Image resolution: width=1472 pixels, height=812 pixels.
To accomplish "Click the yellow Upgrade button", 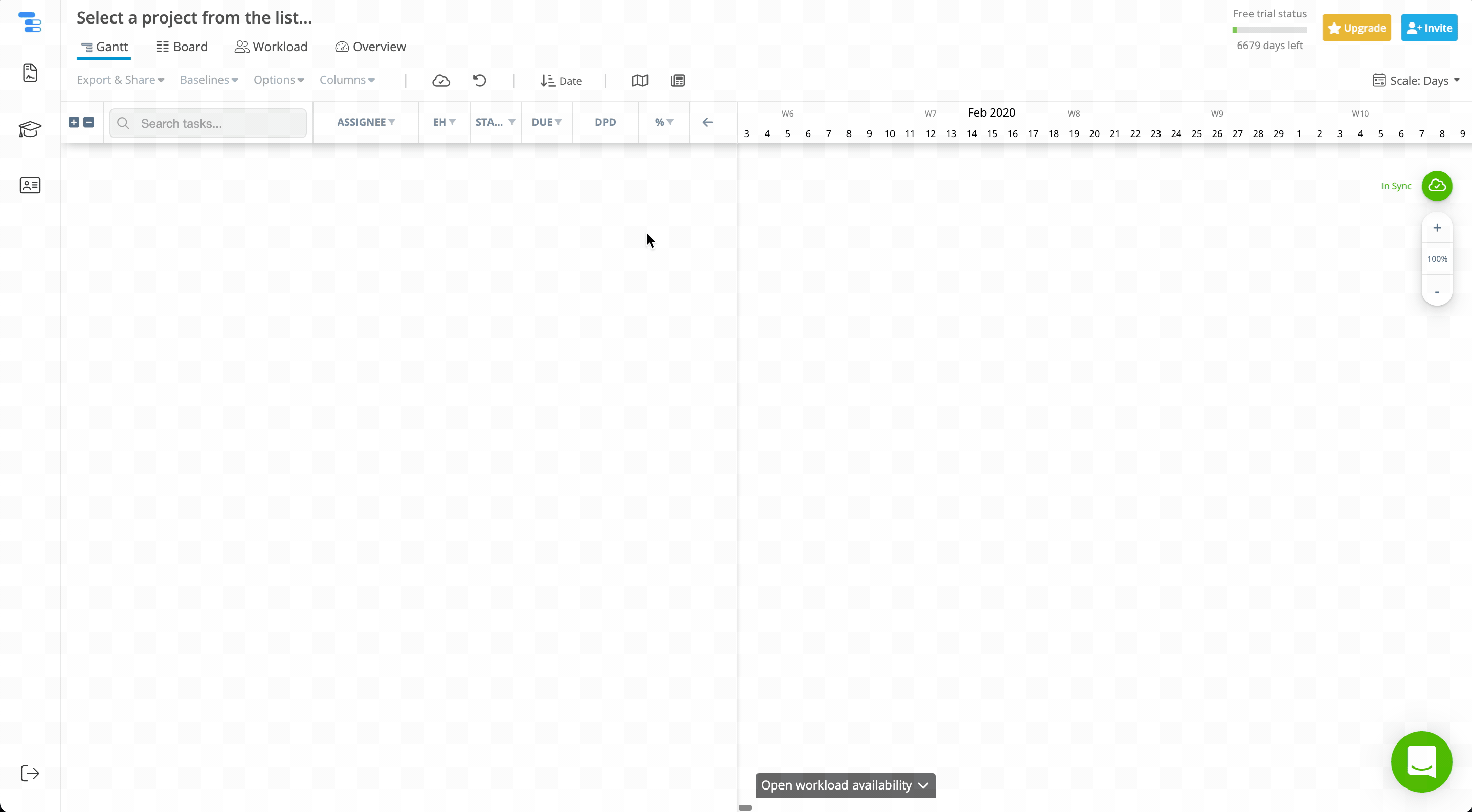I will click(x=1356, y=28).
